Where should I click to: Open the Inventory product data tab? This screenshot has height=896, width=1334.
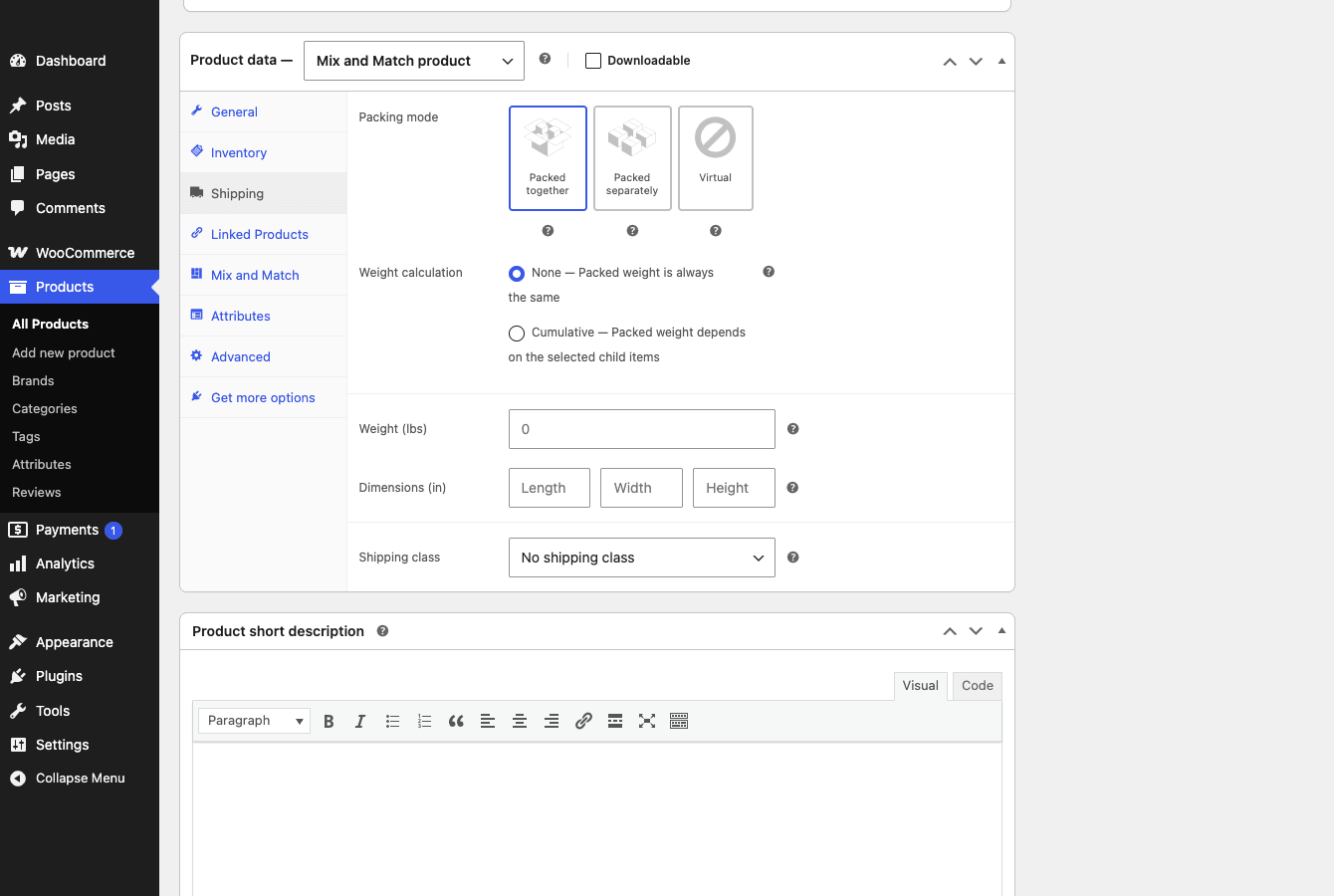click(x=264, y=152)
